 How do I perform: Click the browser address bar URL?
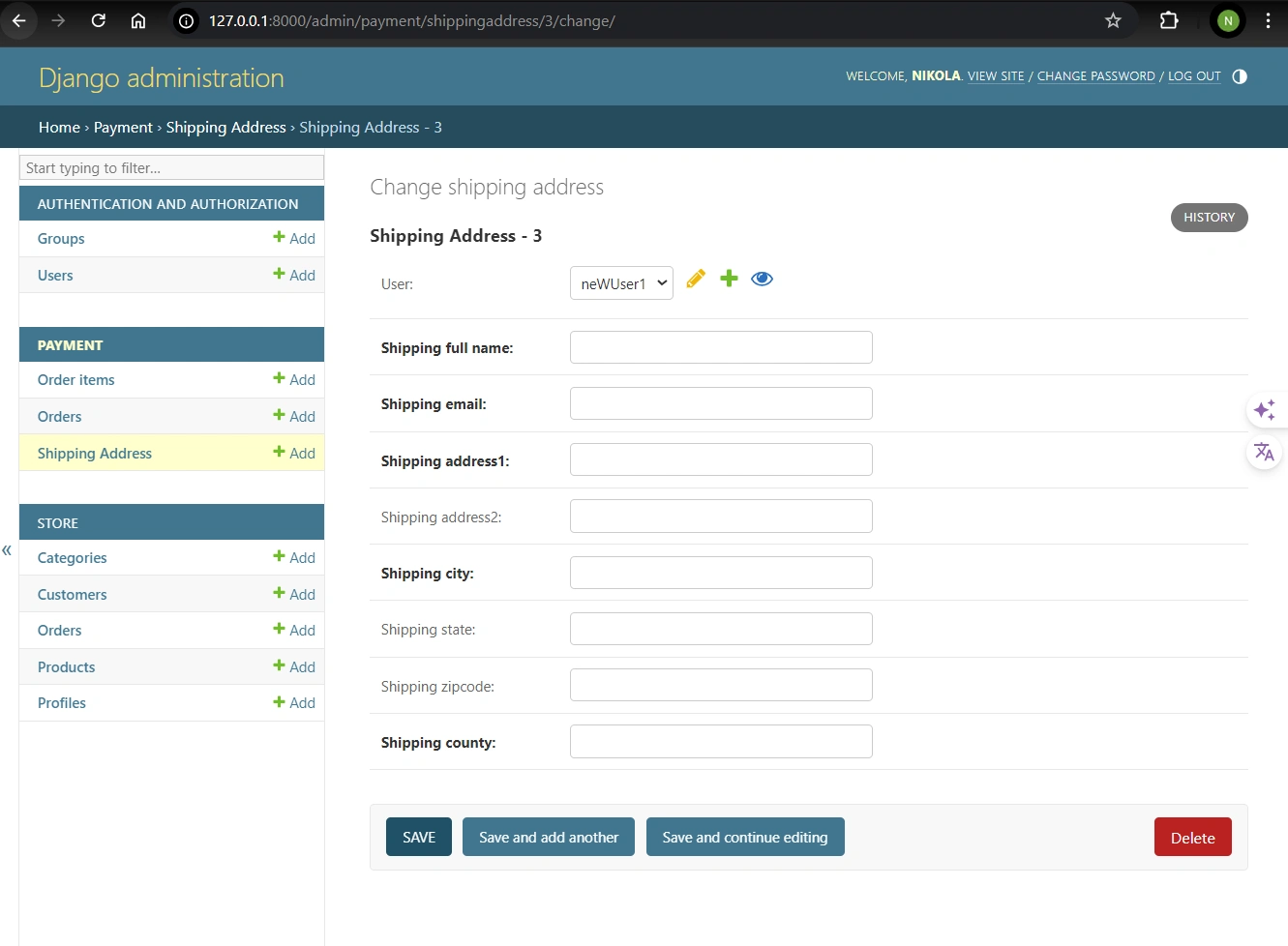pos(412,20)
